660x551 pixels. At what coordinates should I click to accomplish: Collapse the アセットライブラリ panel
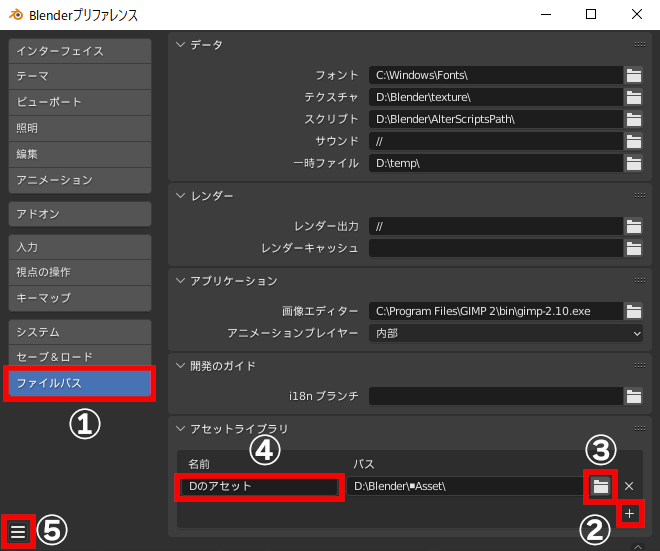tap(181, 429)
